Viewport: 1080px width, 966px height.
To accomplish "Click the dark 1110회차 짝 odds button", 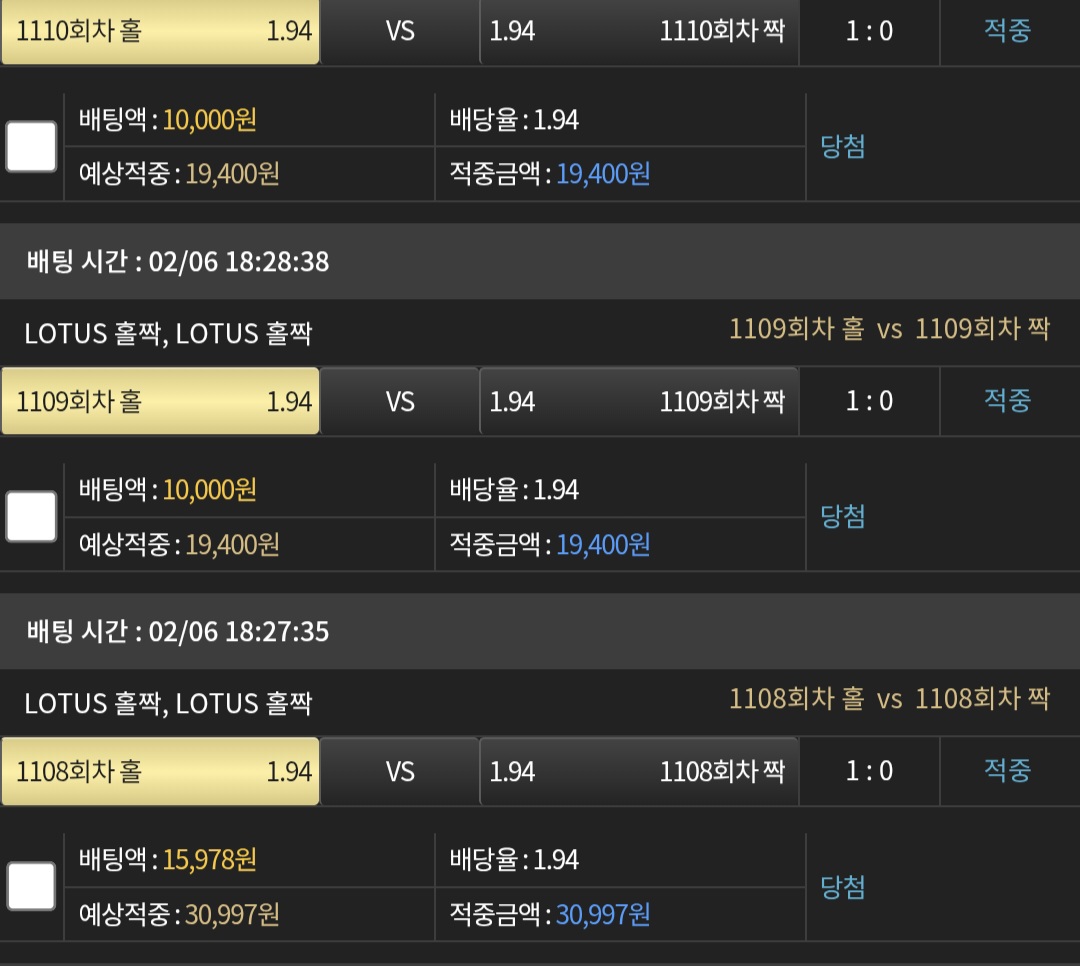I will [638, 31].
